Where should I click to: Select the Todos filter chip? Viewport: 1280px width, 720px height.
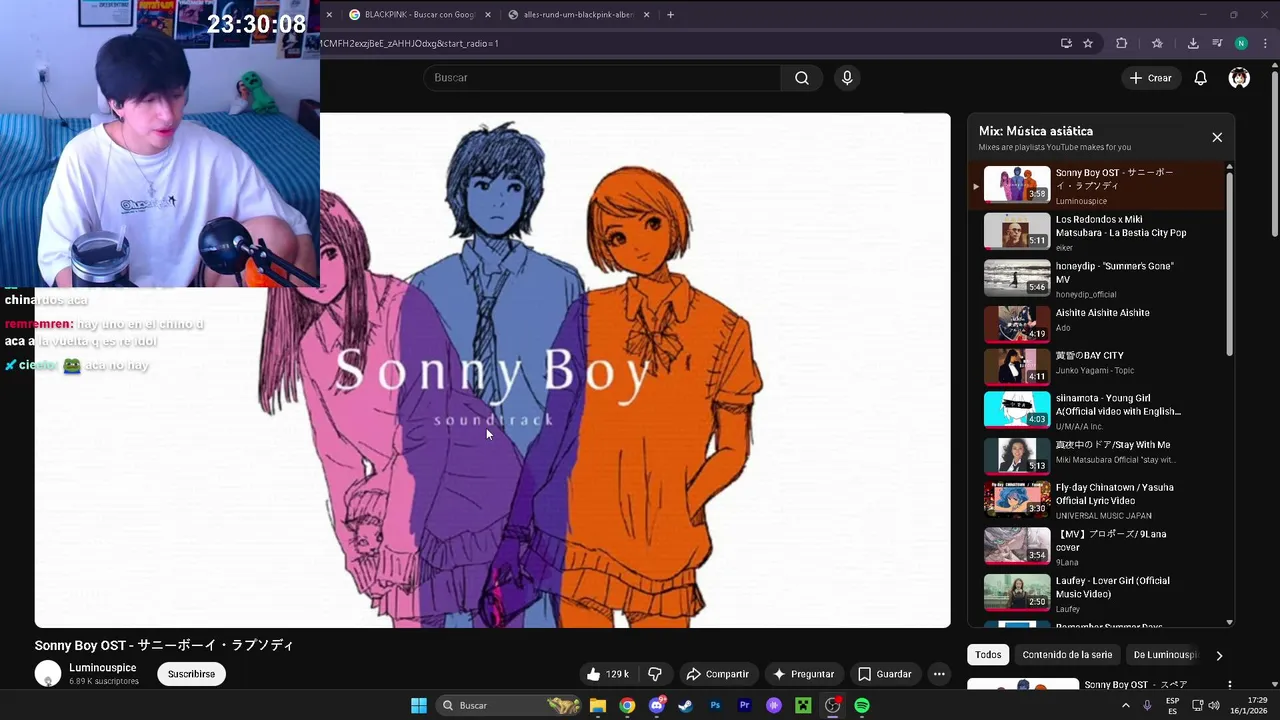click(988, 655)
